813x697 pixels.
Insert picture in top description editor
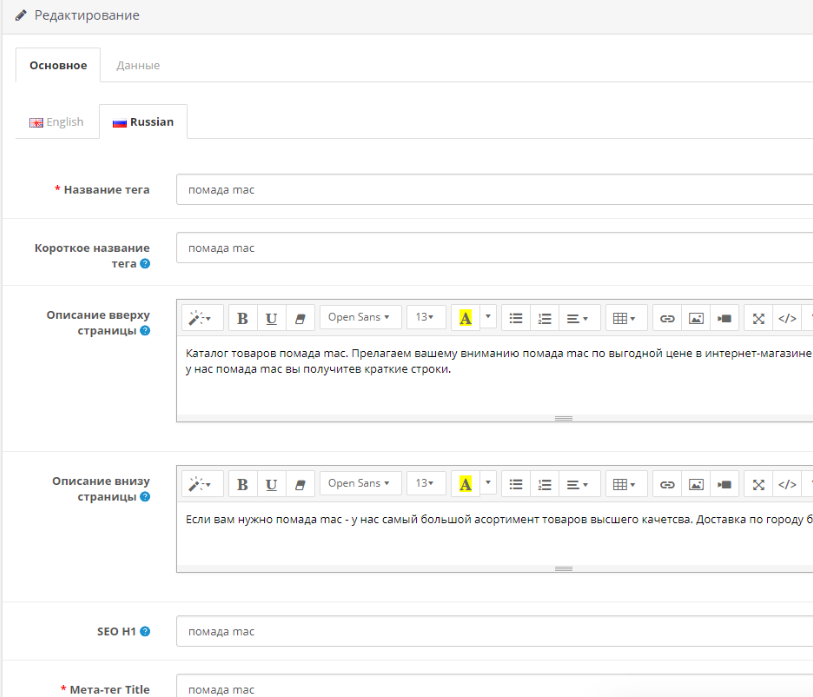(x=696, y=318)
